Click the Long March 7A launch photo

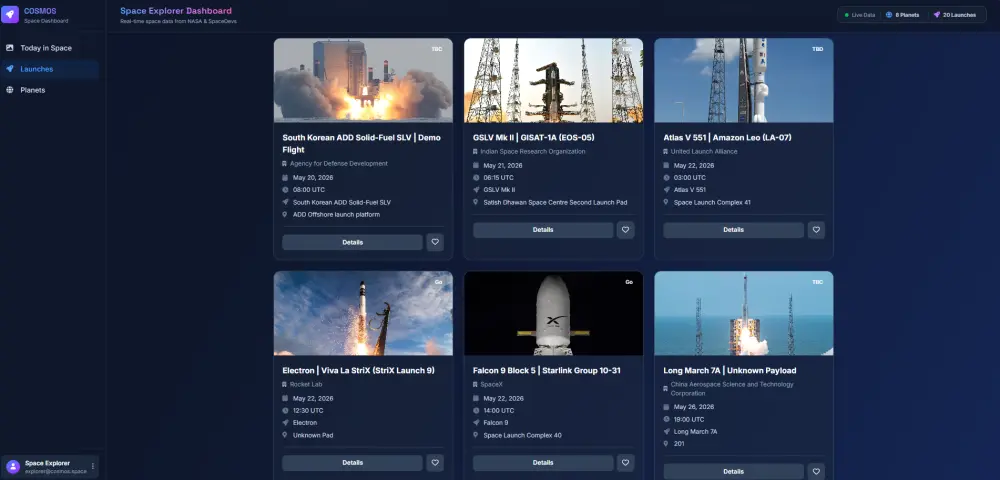coord(744,313)
